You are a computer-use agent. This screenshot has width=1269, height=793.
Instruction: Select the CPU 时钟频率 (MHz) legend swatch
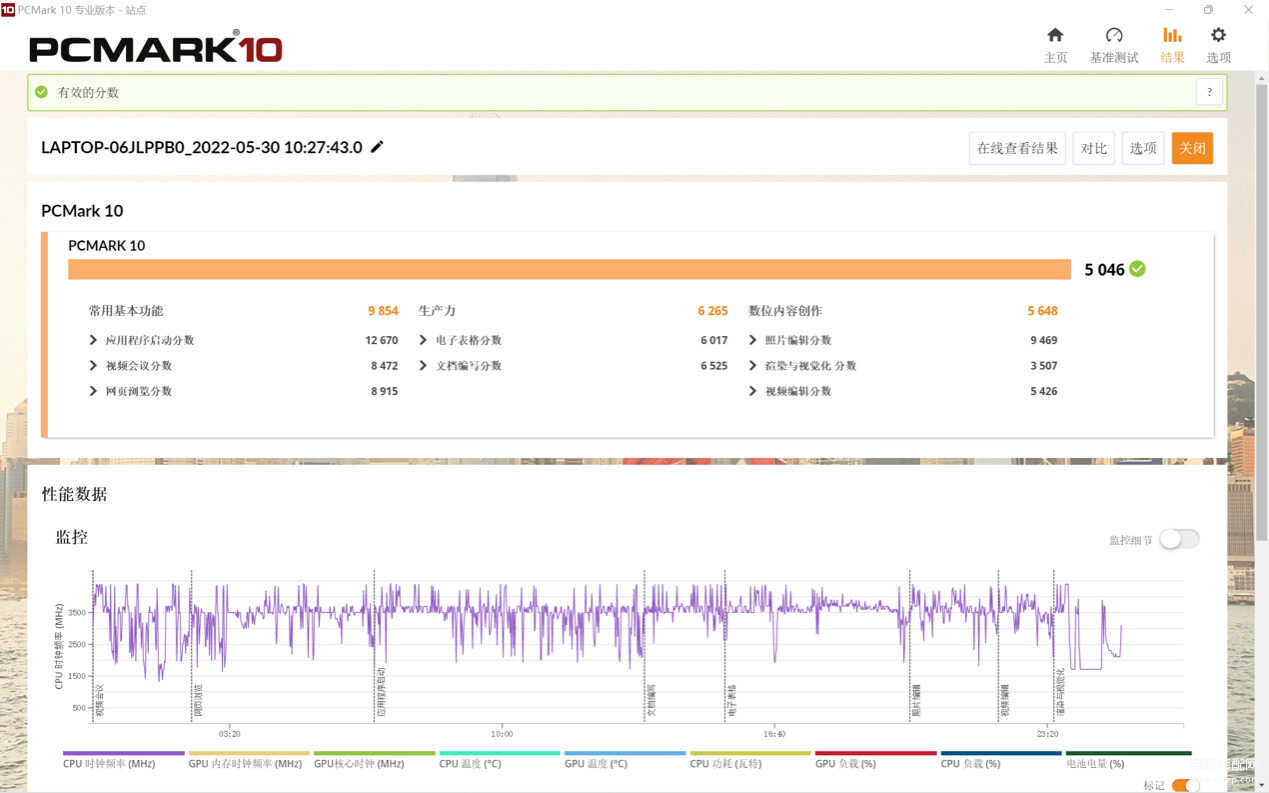pyautogui.click(x=124, y=753)
